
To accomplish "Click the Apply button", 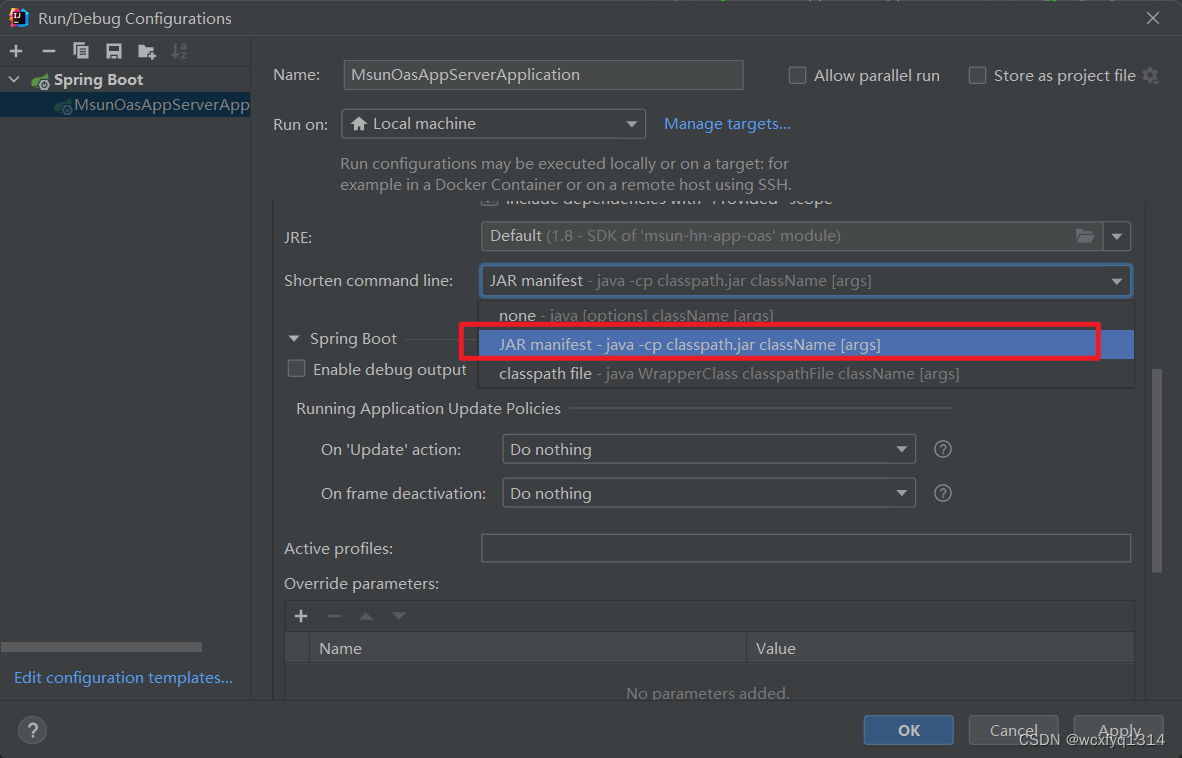I will coord(1119,730).
